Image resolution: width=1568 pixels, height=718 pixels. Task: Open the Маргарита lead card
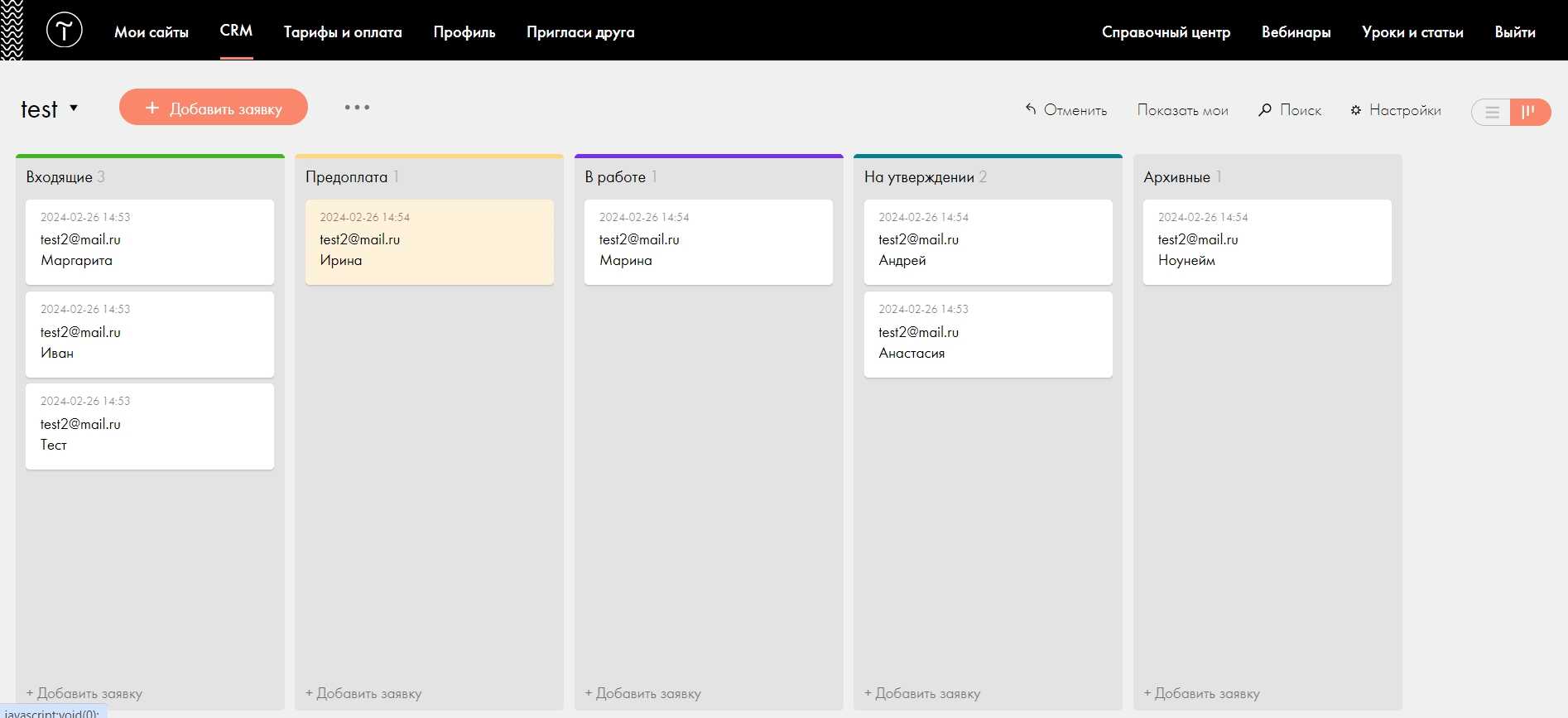(x=149, y=242)
